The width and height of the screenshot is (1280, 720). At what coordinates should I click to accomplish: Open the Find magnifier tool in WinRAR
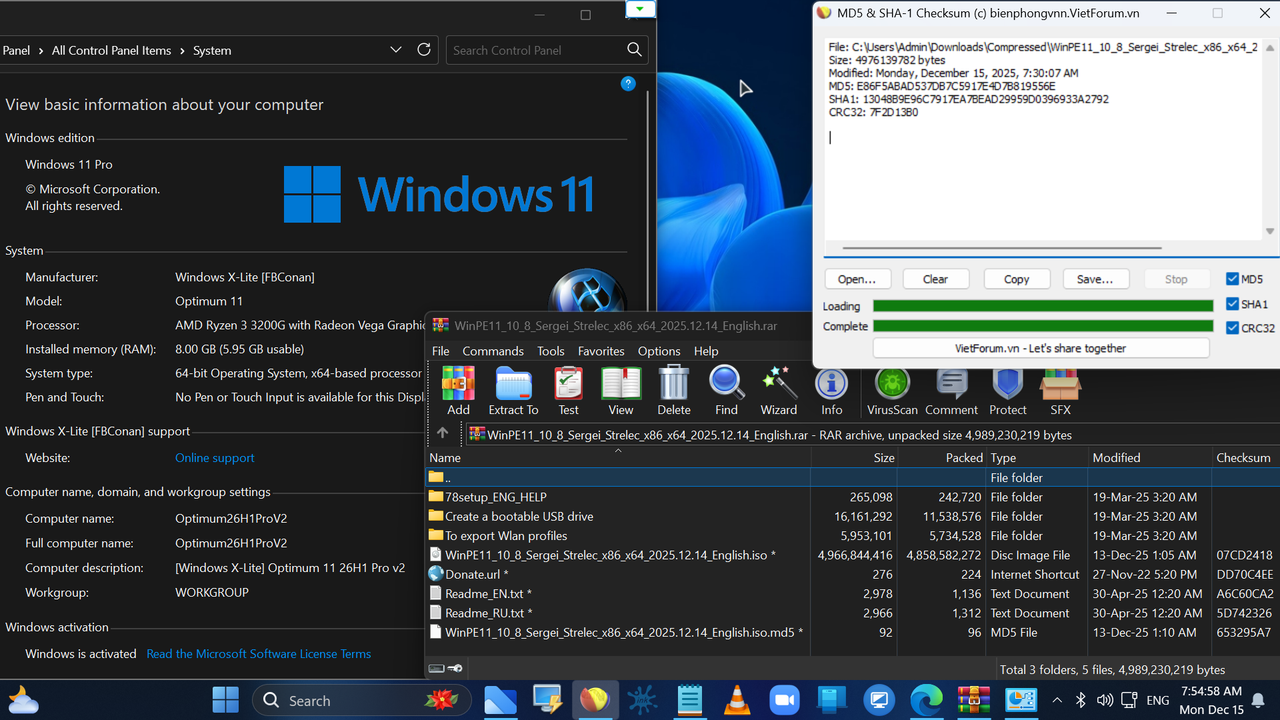(x=726, y=390)
